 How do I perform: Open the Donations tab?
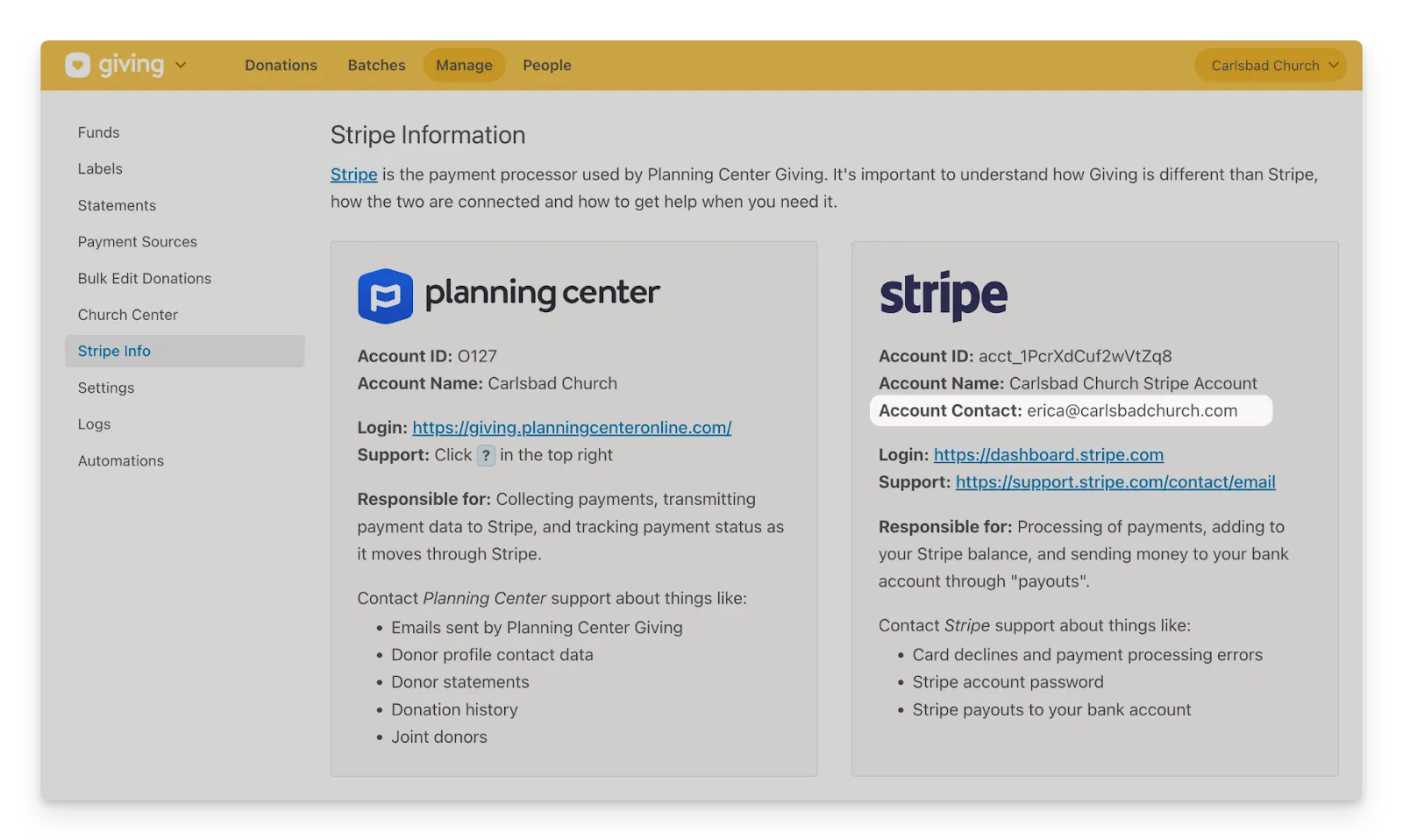click(281, 66)
